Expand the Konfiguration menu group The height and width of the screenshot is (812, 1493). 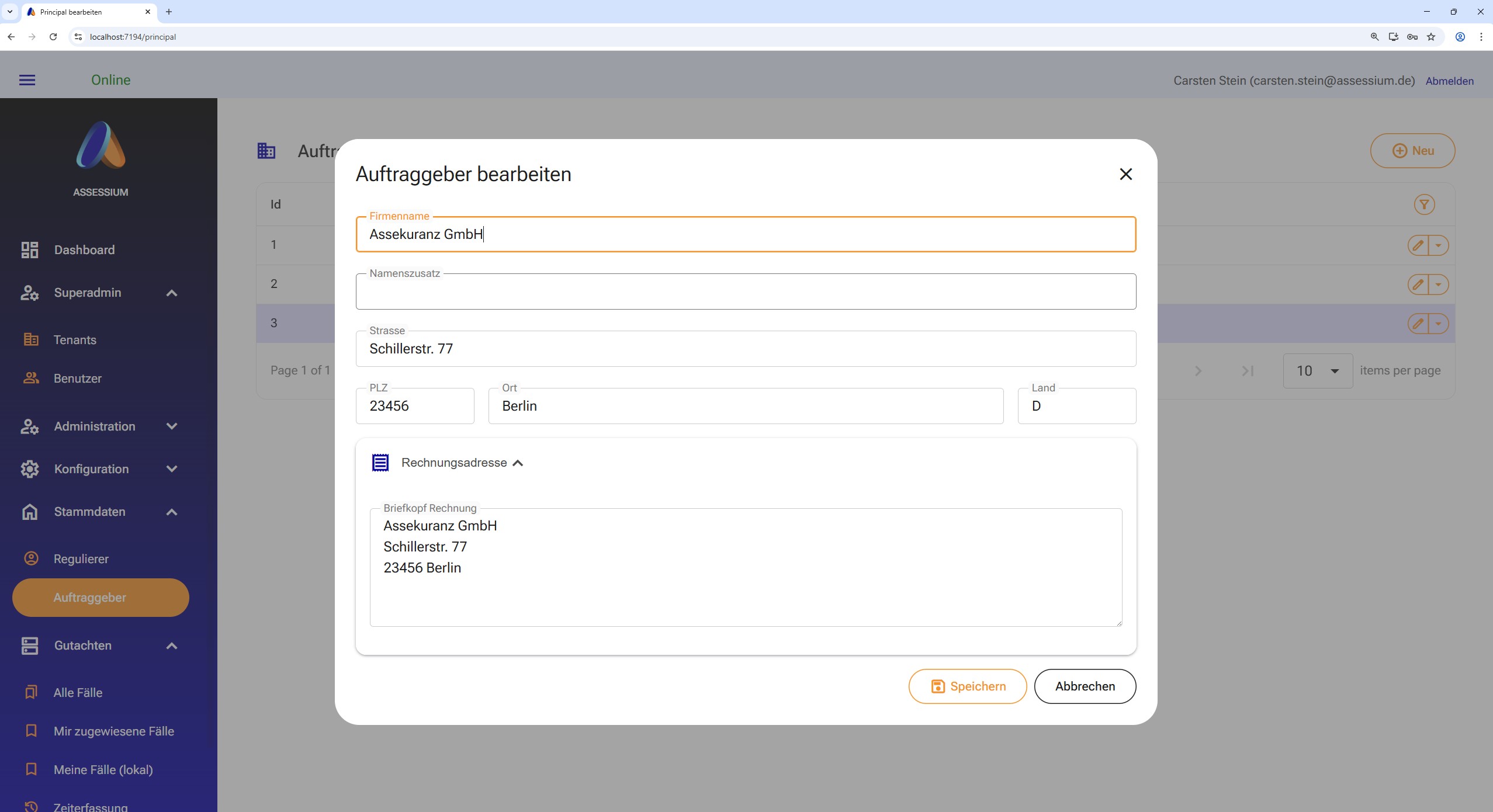171,469
